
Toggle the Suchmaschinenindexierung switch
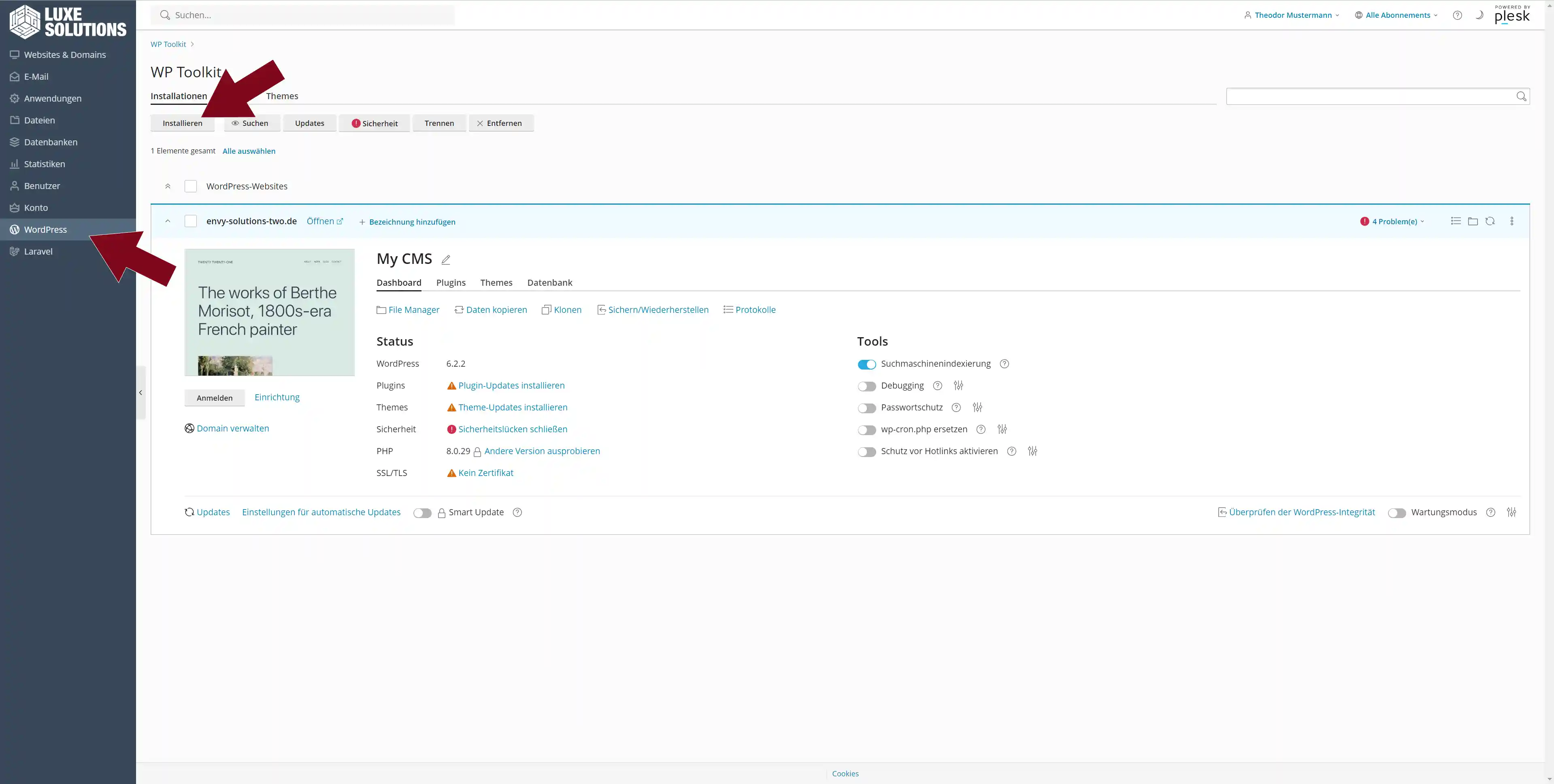[867, 364]
